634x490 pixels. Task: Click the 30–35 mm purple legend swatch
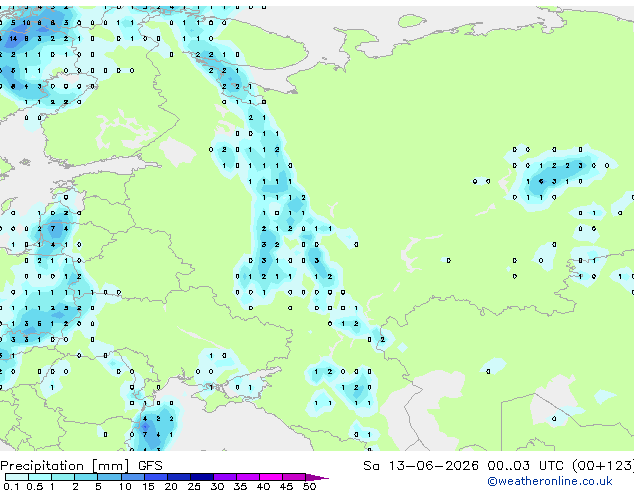225,477
